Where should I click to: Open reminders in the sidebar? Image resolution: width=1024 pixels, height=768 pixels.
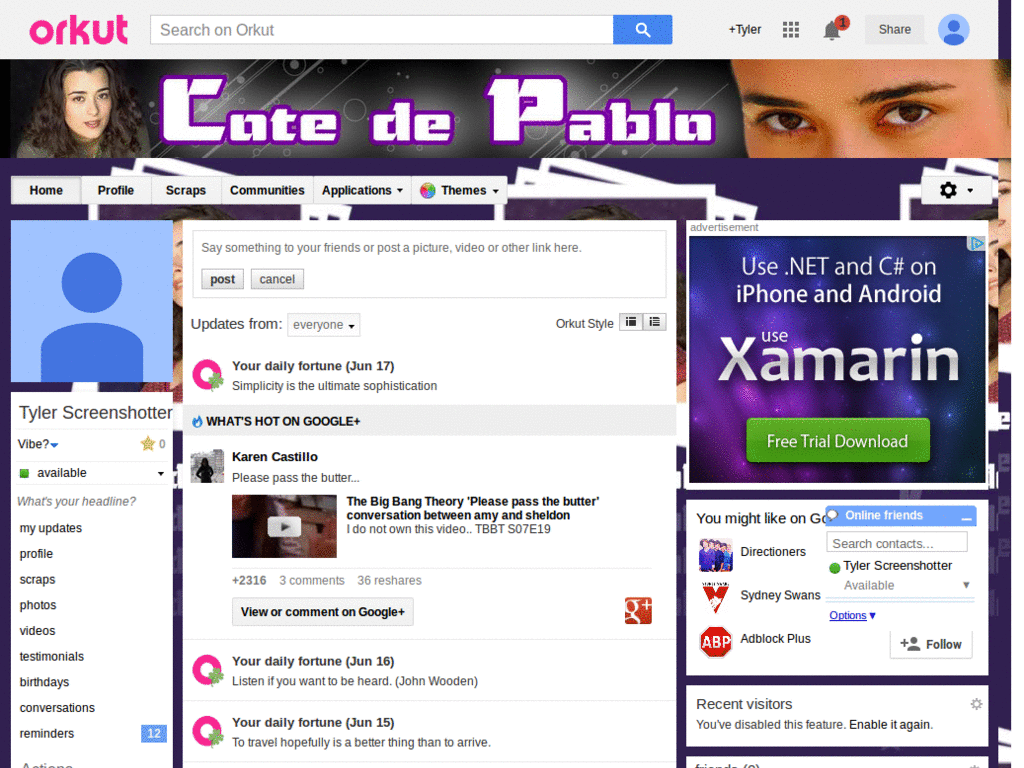tap(46, 733)
